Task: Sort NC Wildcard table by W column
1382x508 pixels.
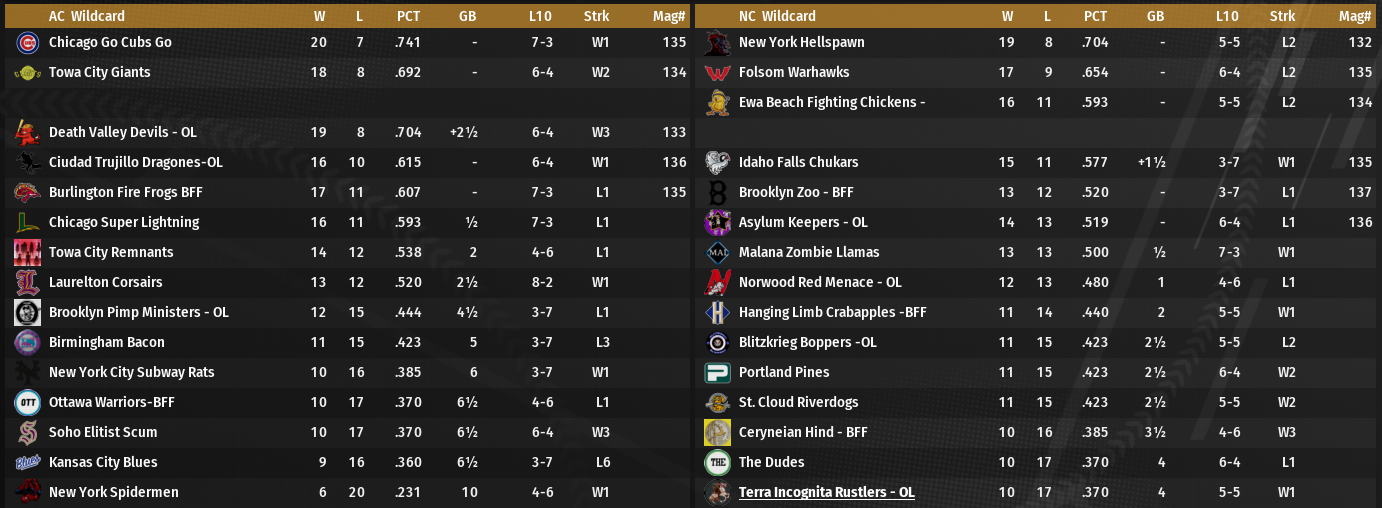Action: click(x=1006, y=16)
